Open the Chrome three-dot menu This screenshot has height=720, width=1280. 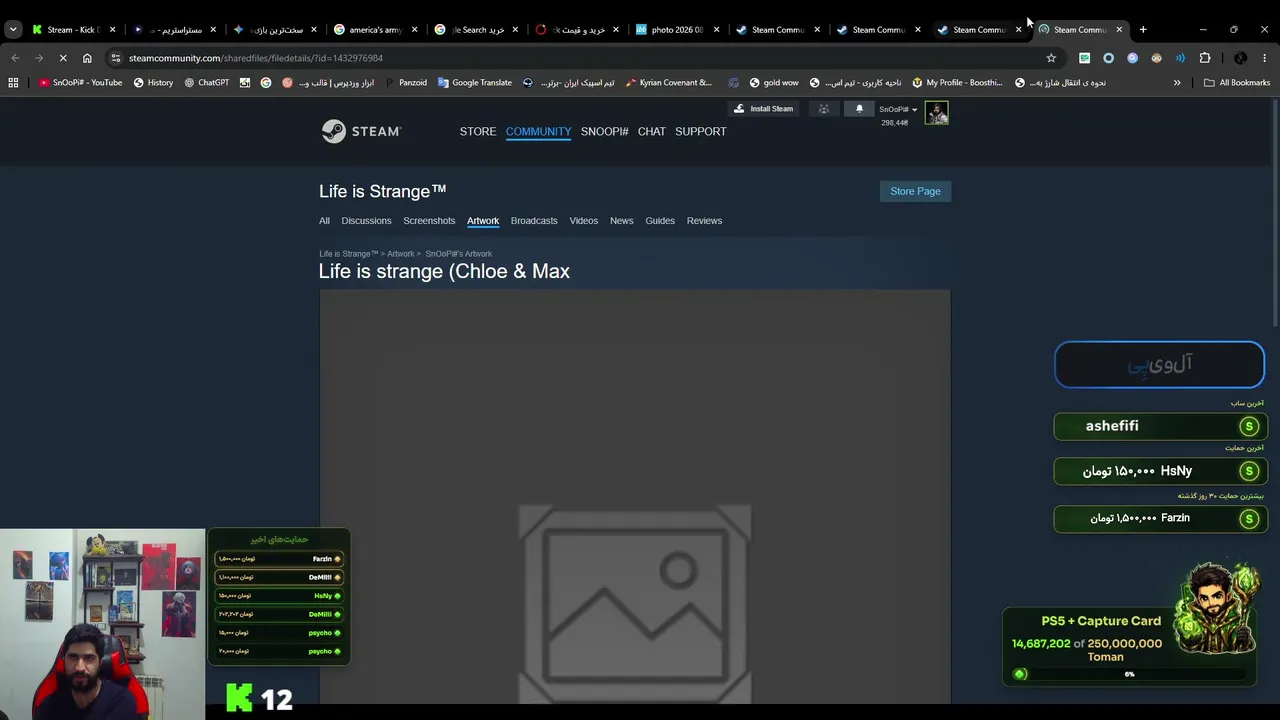pos(1265,58)
